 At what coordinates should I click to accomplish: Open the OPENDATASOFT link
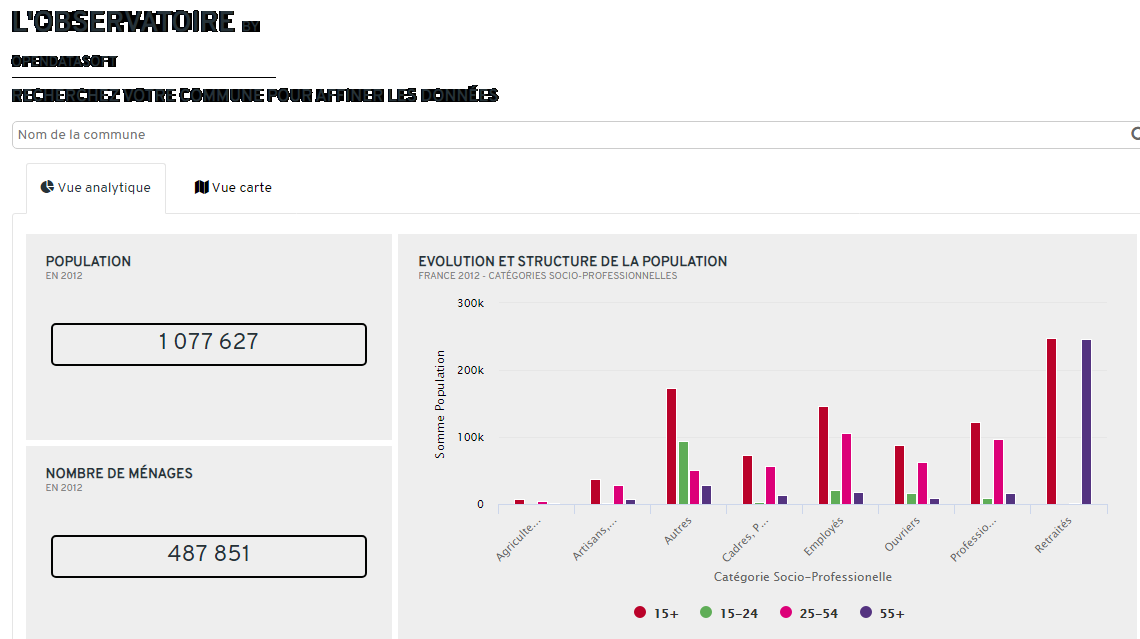[64, 61]
